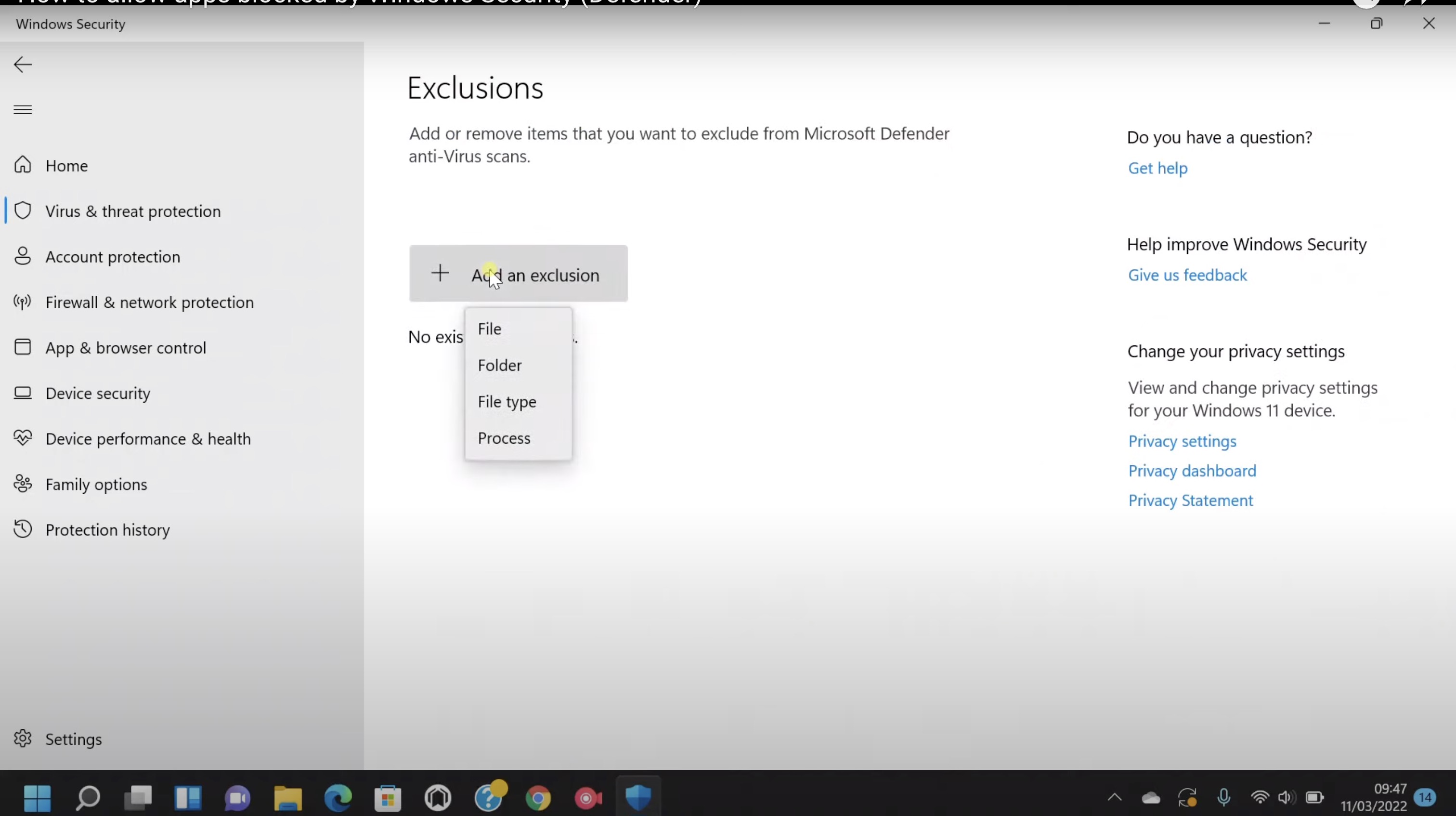Open Firewall & network protection
The image size is (1456, 816).
[x=149, y=302]
